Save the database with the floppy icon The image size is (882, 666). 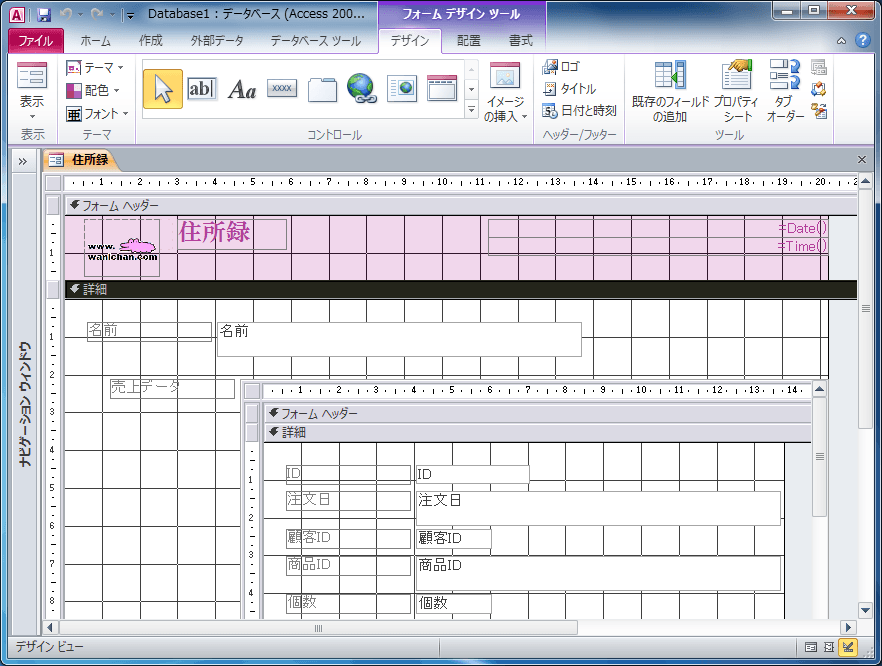[43, 15]
